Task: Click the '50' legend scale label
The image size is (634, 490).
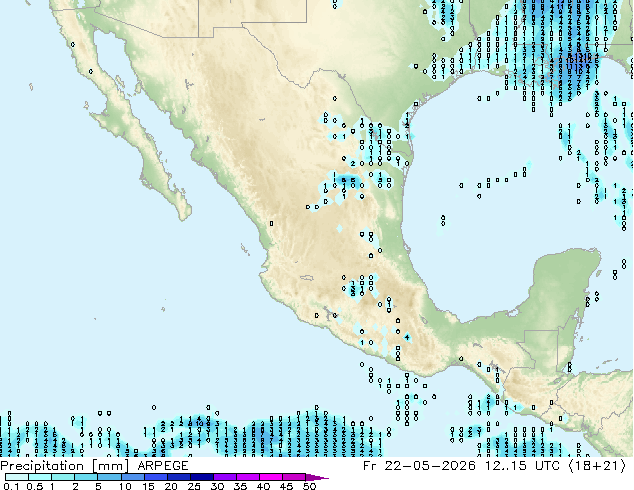Action: coord(309,486)
